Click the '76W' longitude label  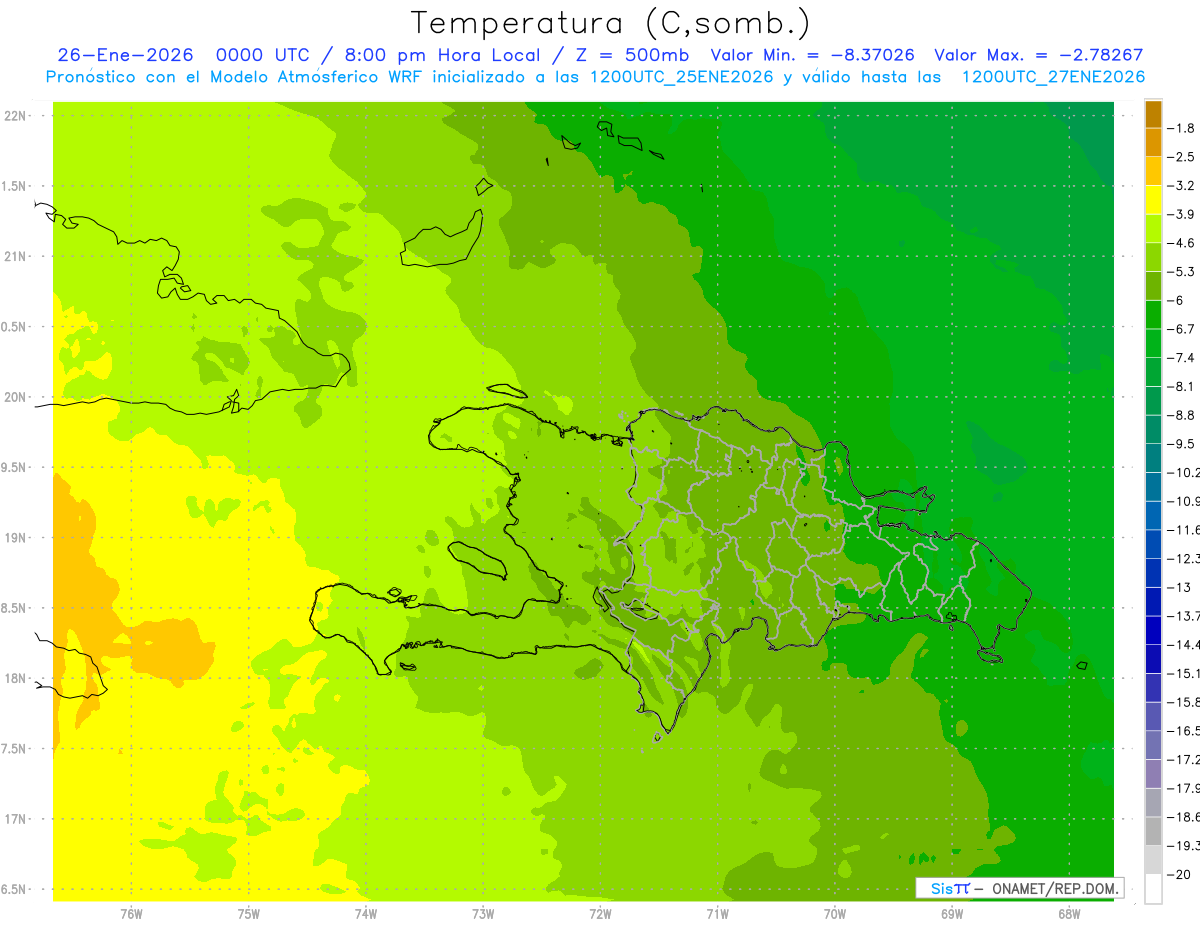pos(131,913)
